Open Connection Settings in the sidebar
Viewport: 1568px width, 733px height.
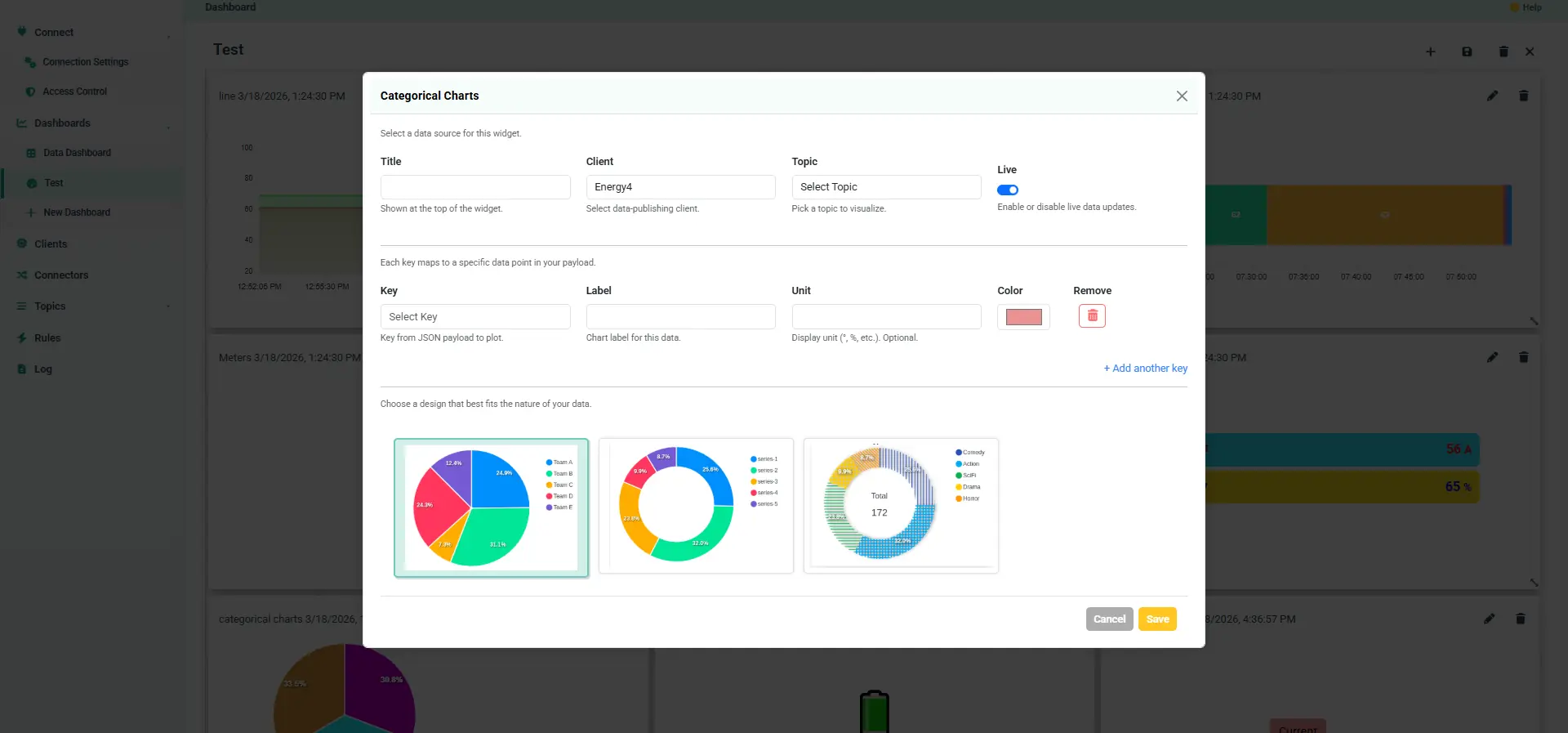(85, 62)
